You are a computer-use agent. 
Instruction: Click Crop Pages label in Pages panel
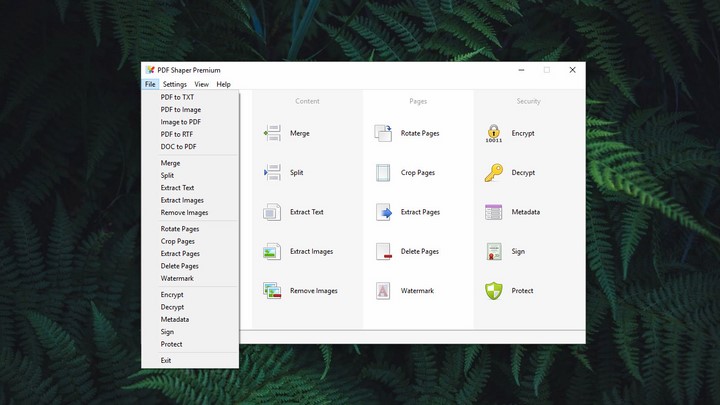click(417, 173)
